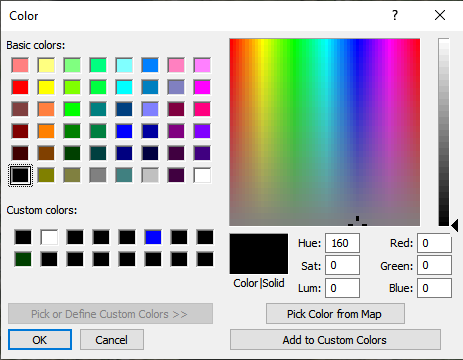Click the question mark help icon
This screenshot has width=463, height=360.
pyautogui.click(x=395, y=15)
